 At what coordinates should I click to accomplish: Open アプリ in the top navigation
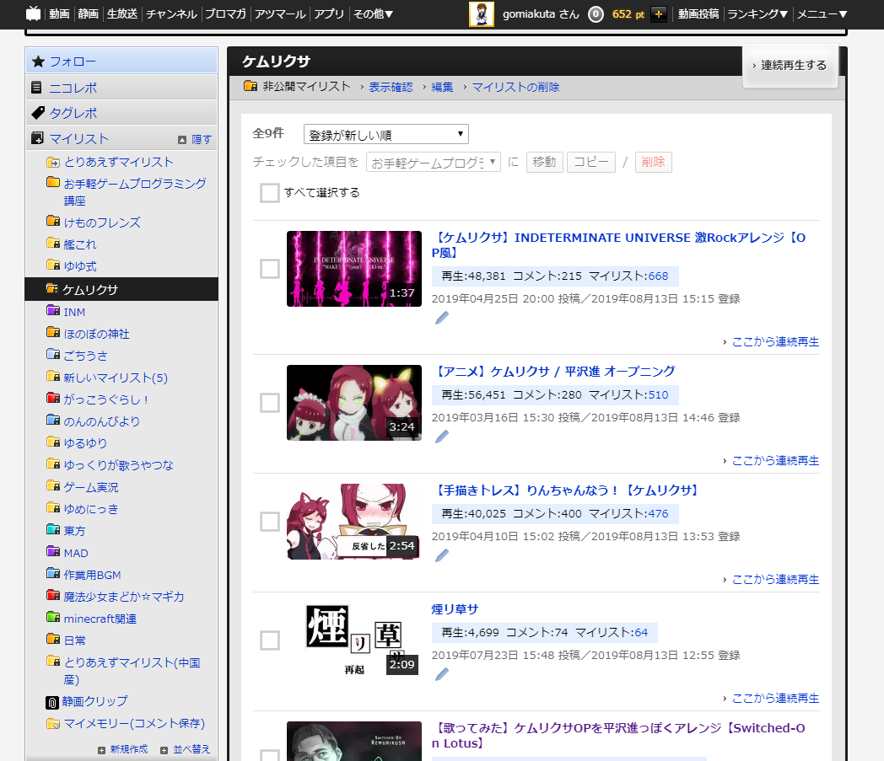click(329, 14)
